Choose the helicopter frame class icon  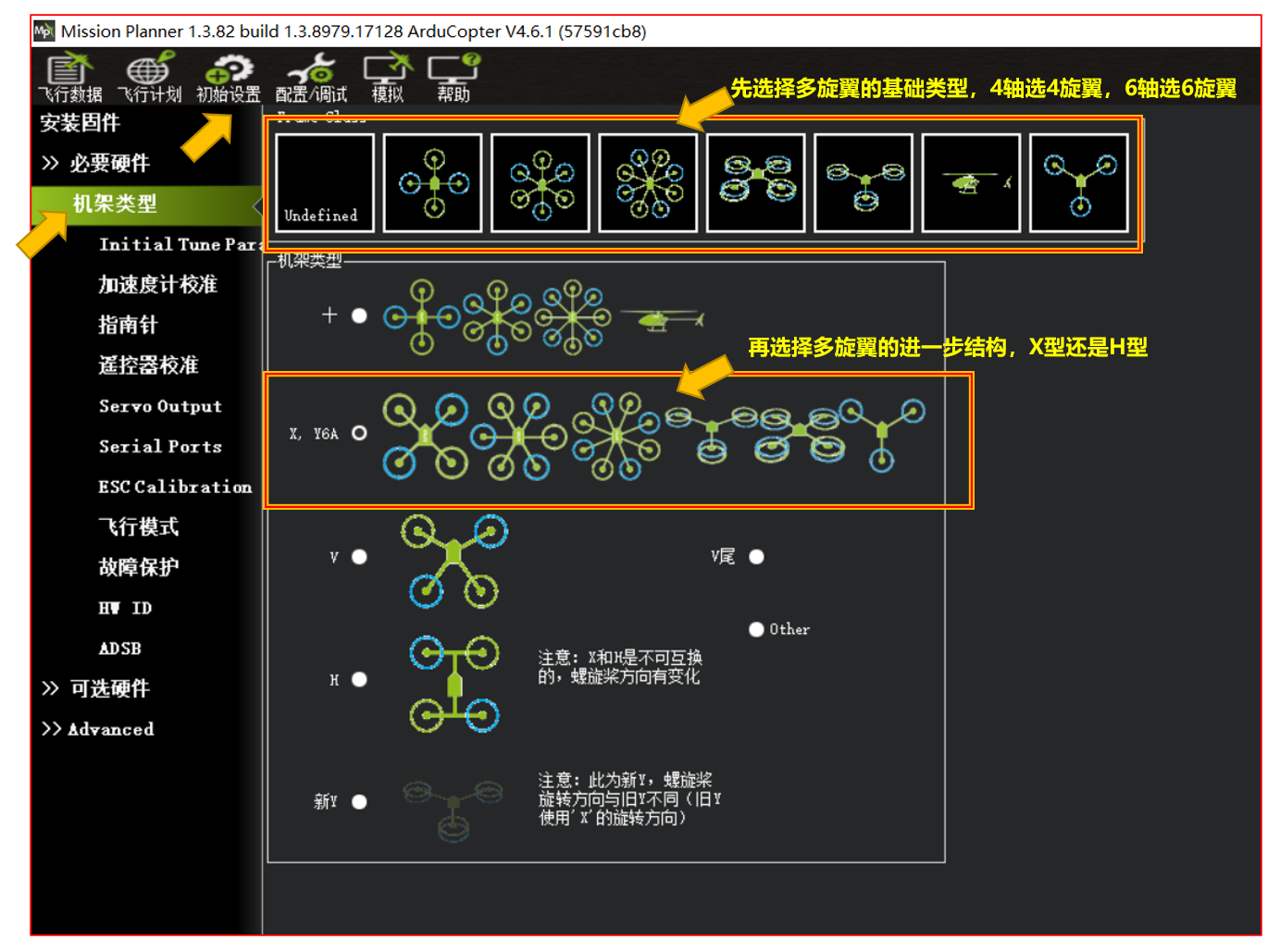point(971,182)
